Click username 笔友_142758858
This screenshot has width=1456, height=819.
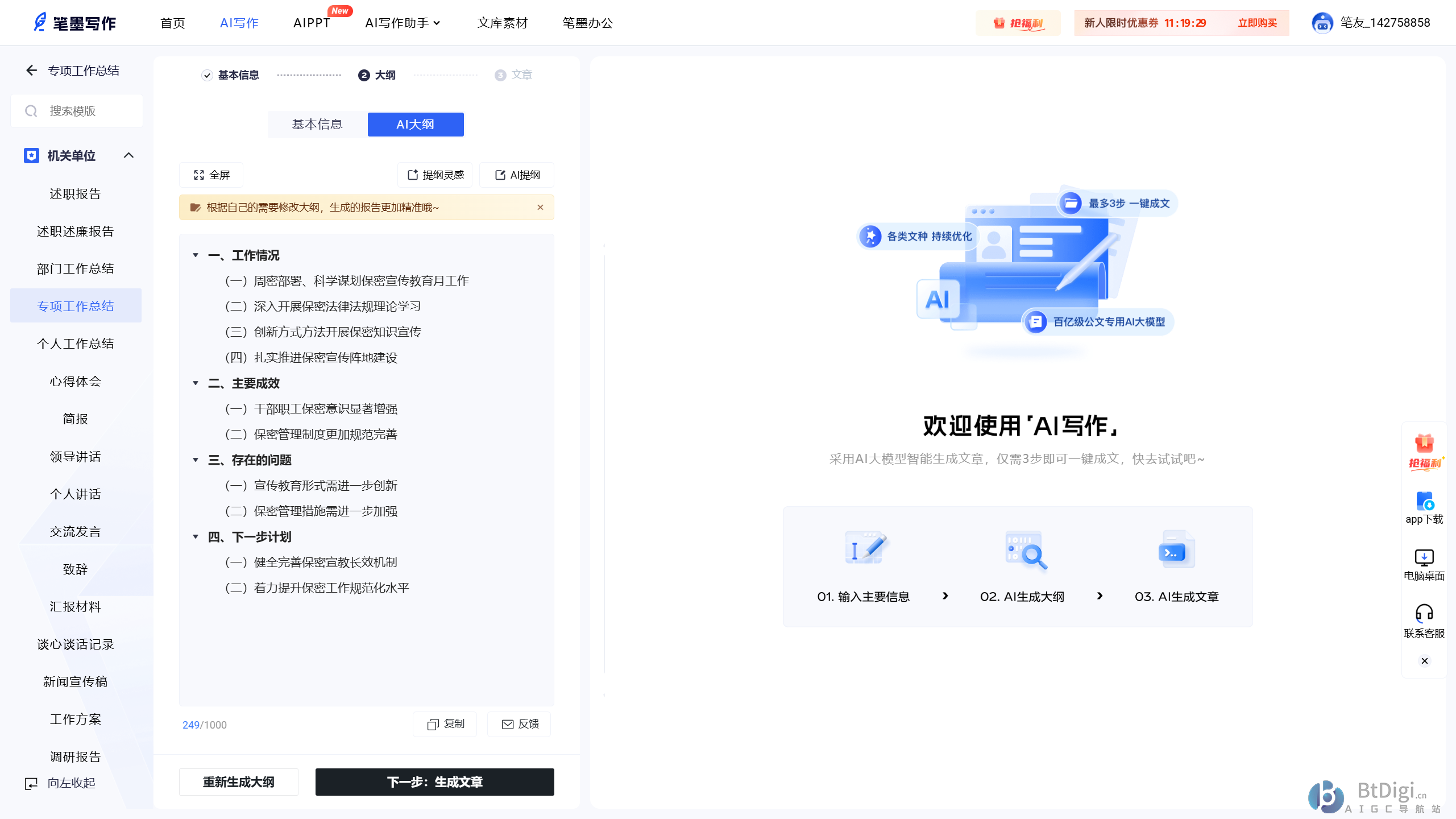pos(1385,23)
